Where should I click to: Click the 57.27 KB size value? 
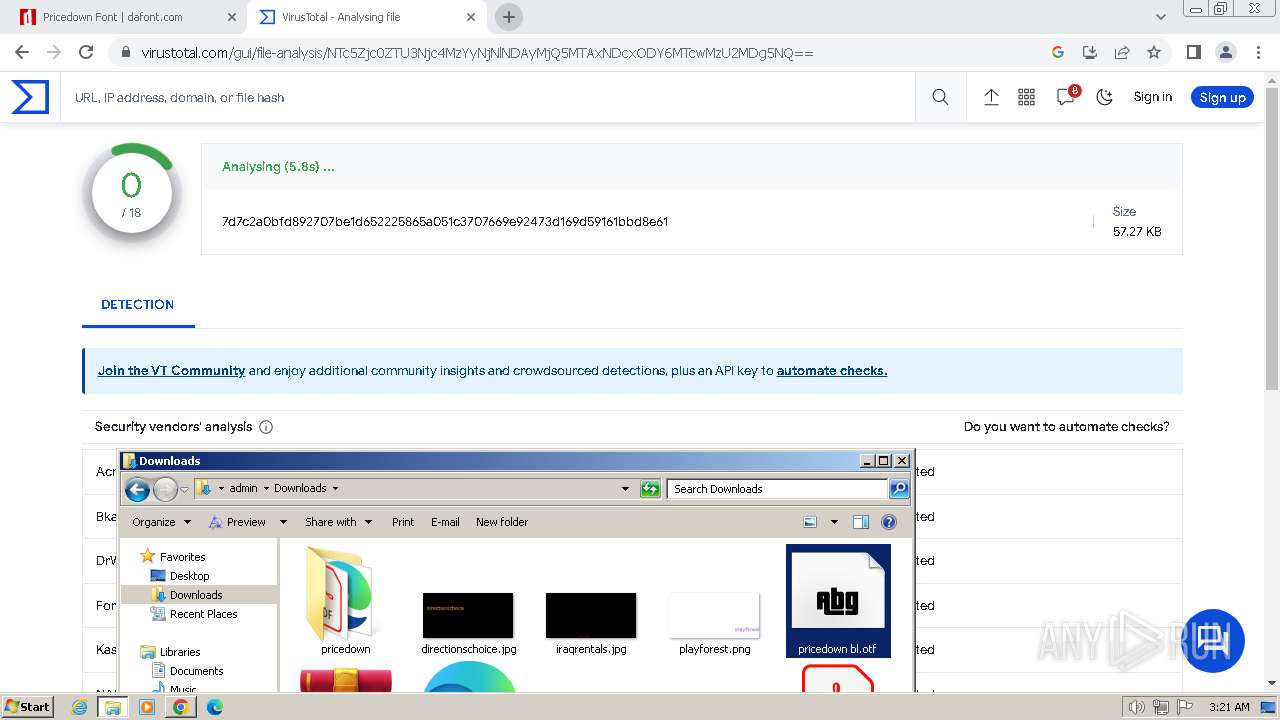pos(1137,231)
